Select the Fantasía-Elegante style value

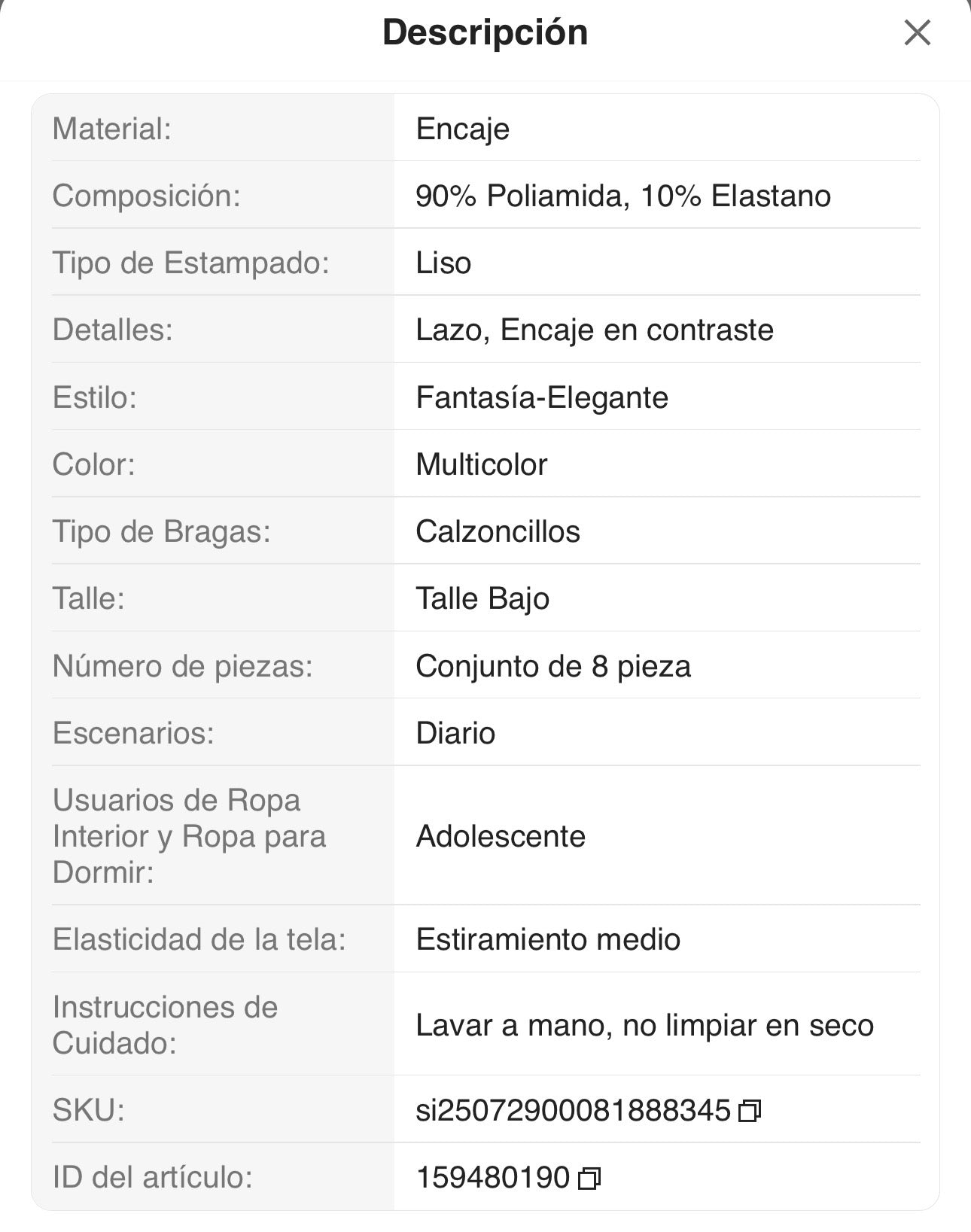click(x=541, y=397)
